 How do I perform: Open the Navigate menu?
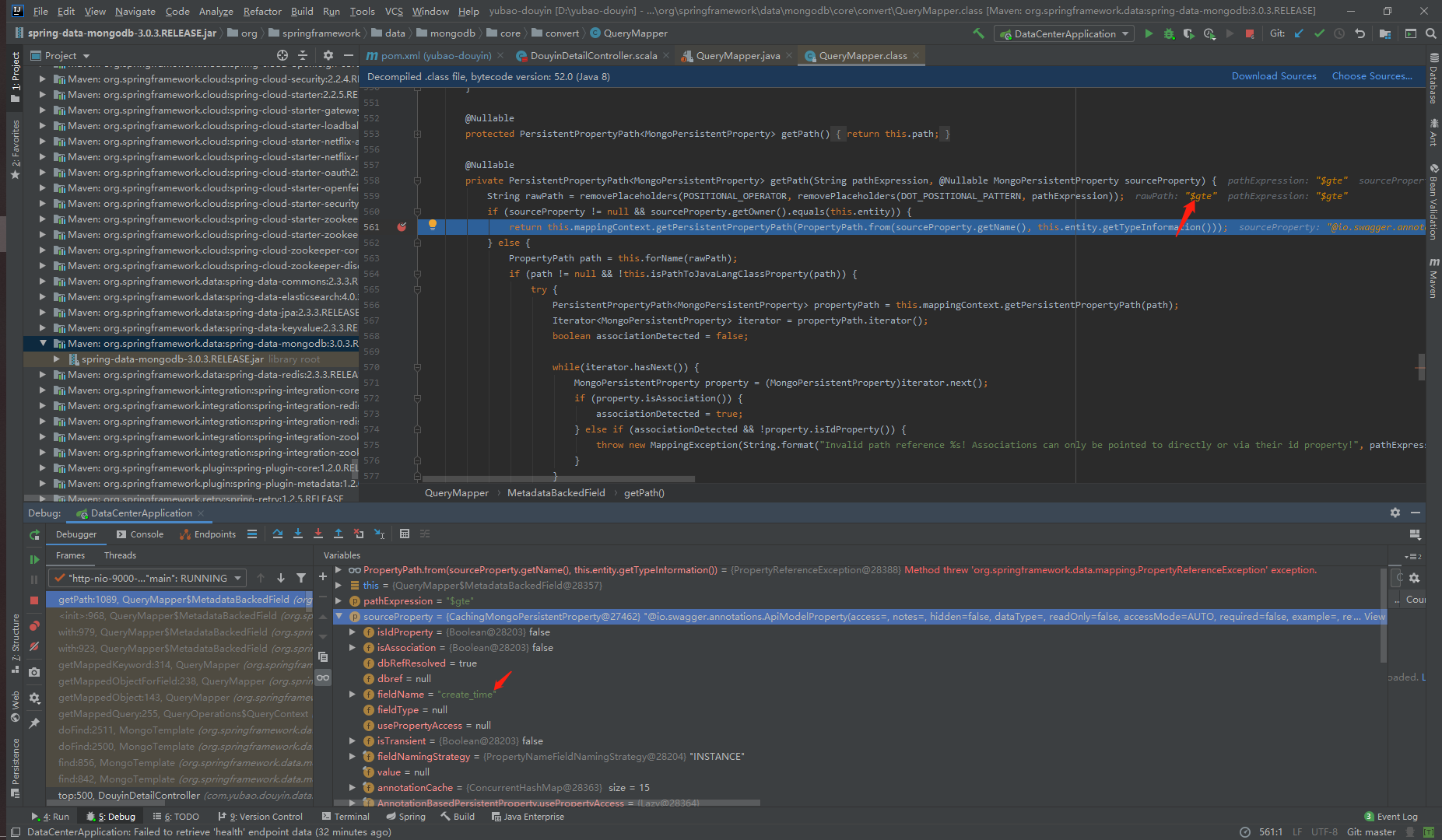pos(135,11)
